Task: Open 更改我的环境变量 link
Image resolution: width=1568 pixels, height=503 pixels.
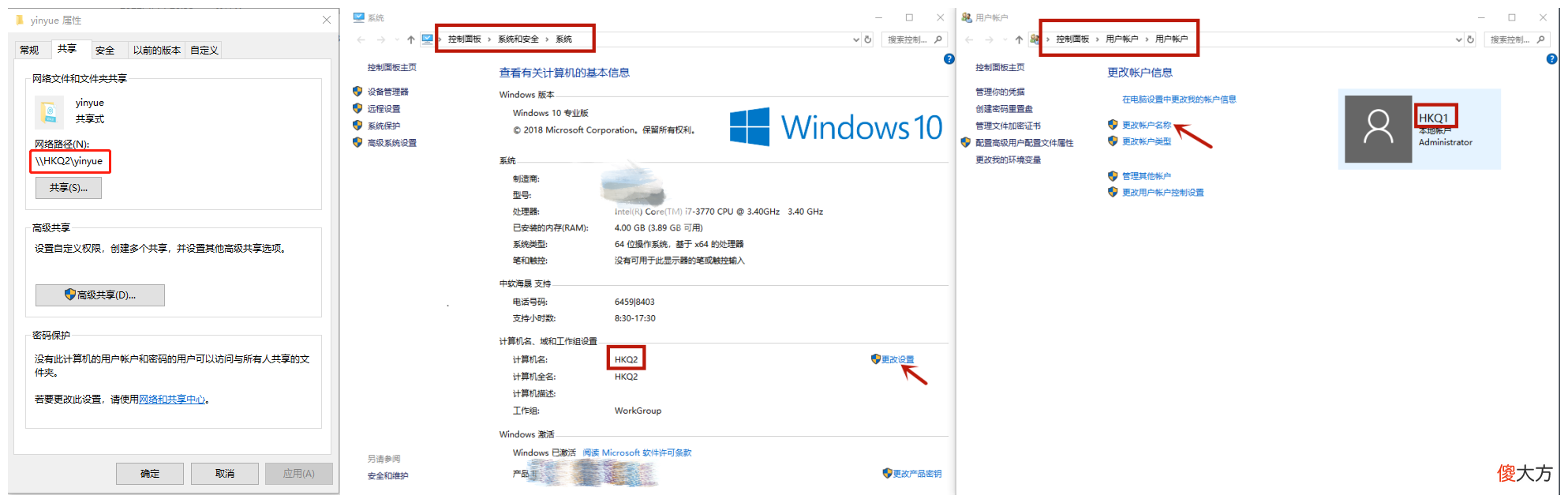Action: click(1008, 160)
